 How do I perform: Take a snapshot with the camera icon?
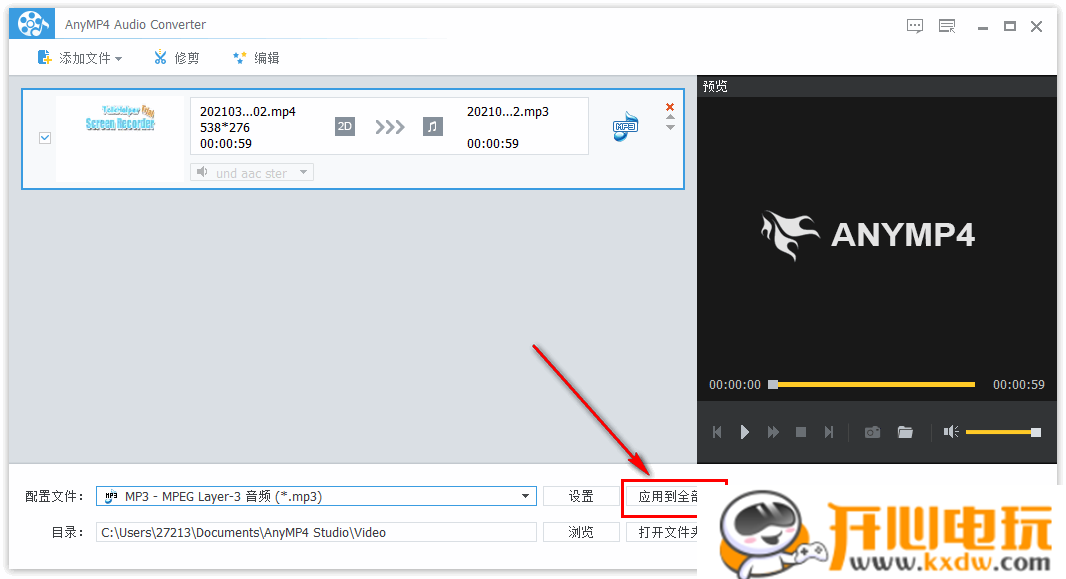[x=872, y=432]
